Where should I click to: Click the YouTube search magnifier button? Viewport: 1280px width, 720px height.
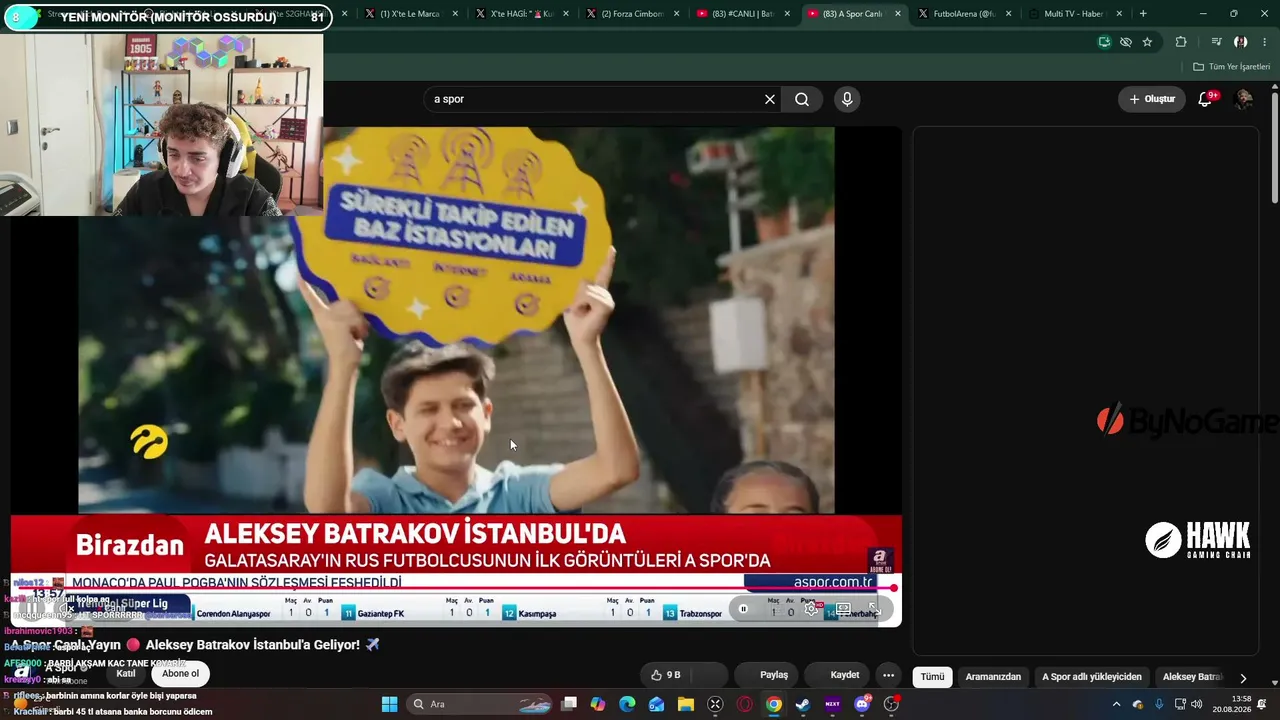pyautogui.click(x=802, y=99)
